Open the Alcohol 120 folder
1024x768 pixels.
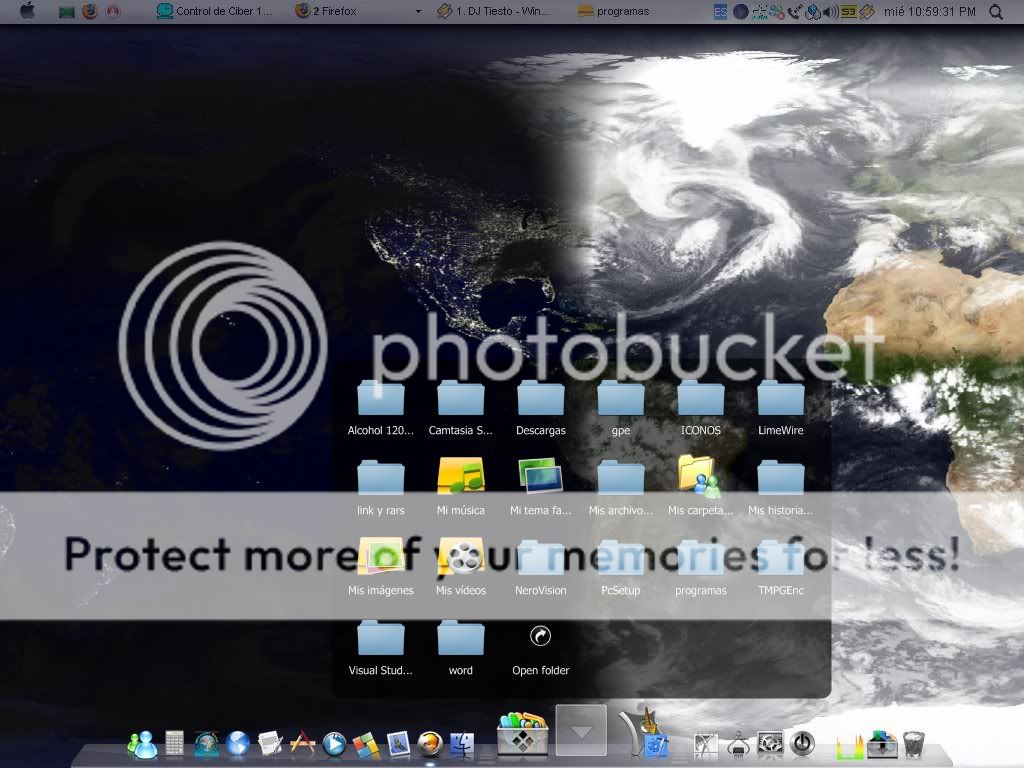[x=381, y=408]
